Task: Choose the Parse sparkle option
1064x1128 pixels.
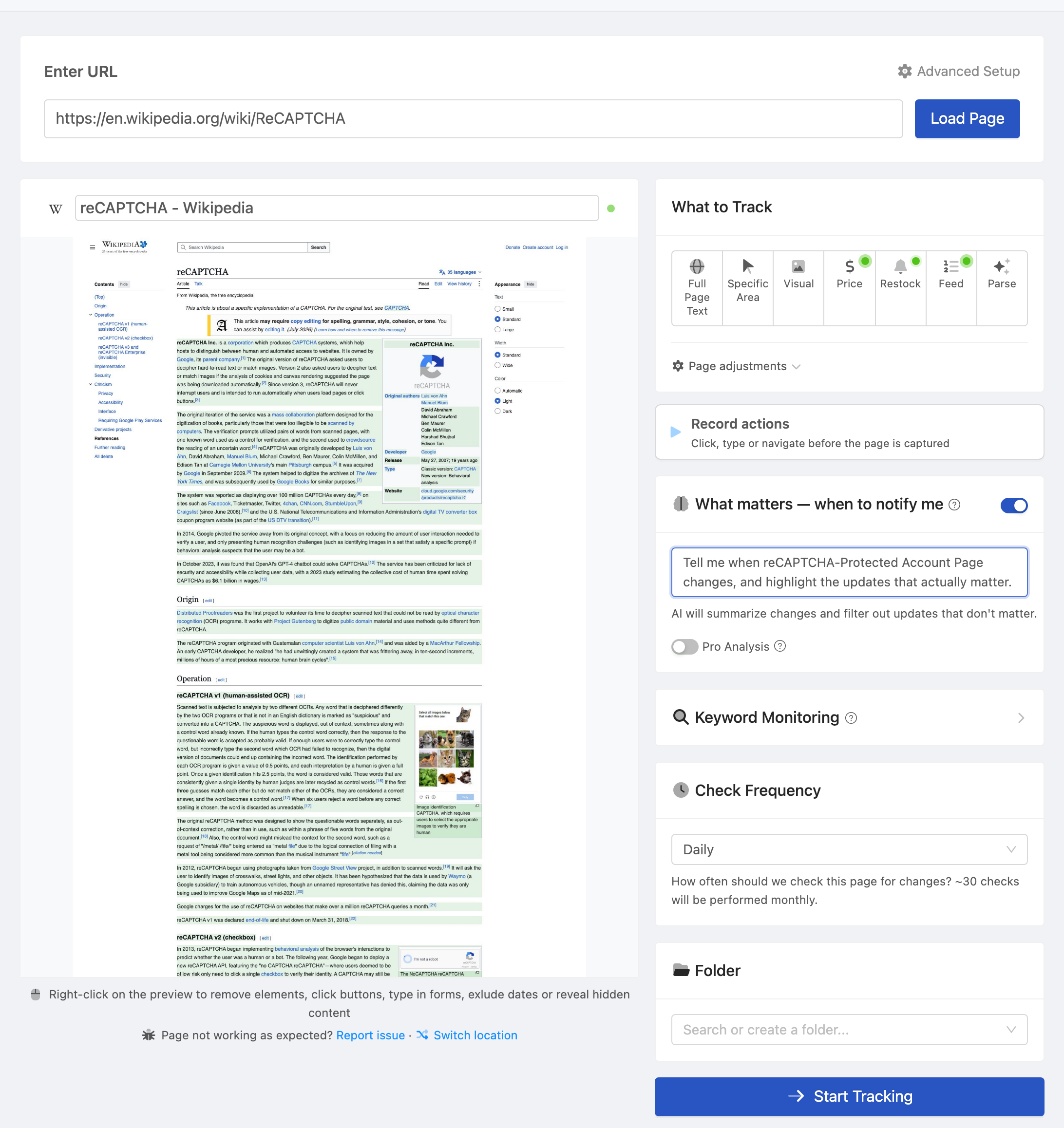Action: 1002,288
